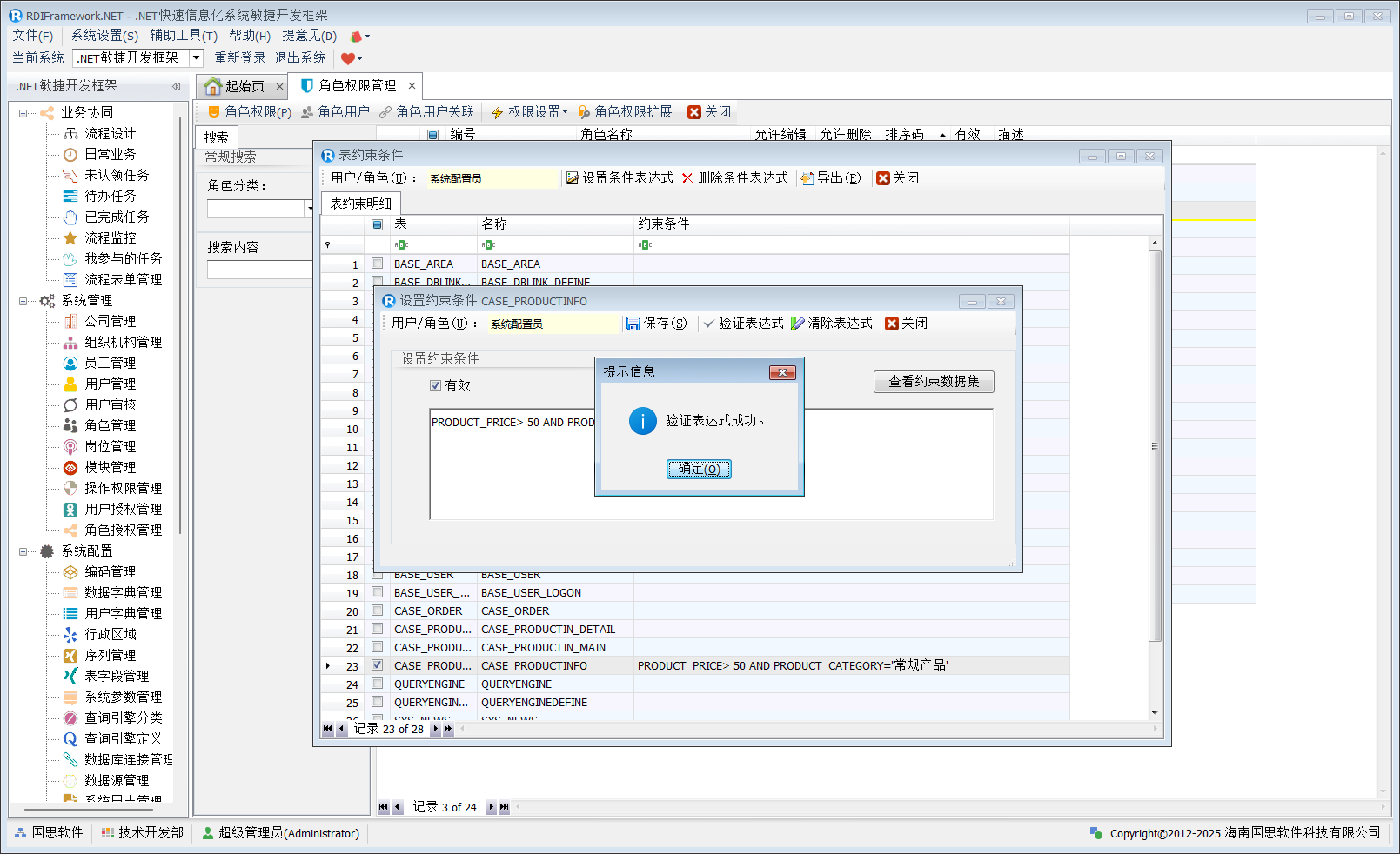Uncheck the CASE_PRODUCTINFO row checkbox

(x=378, y=665)
